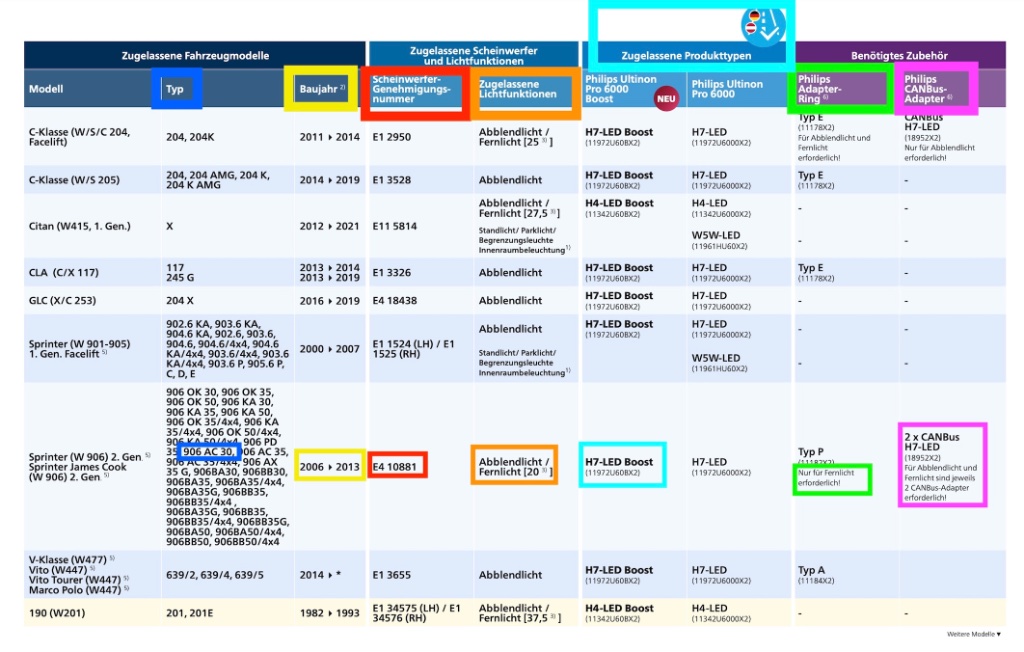
Task: Select the Scheinwerfer-Genehmigungsnummer column header
Action: coord(415,89)
